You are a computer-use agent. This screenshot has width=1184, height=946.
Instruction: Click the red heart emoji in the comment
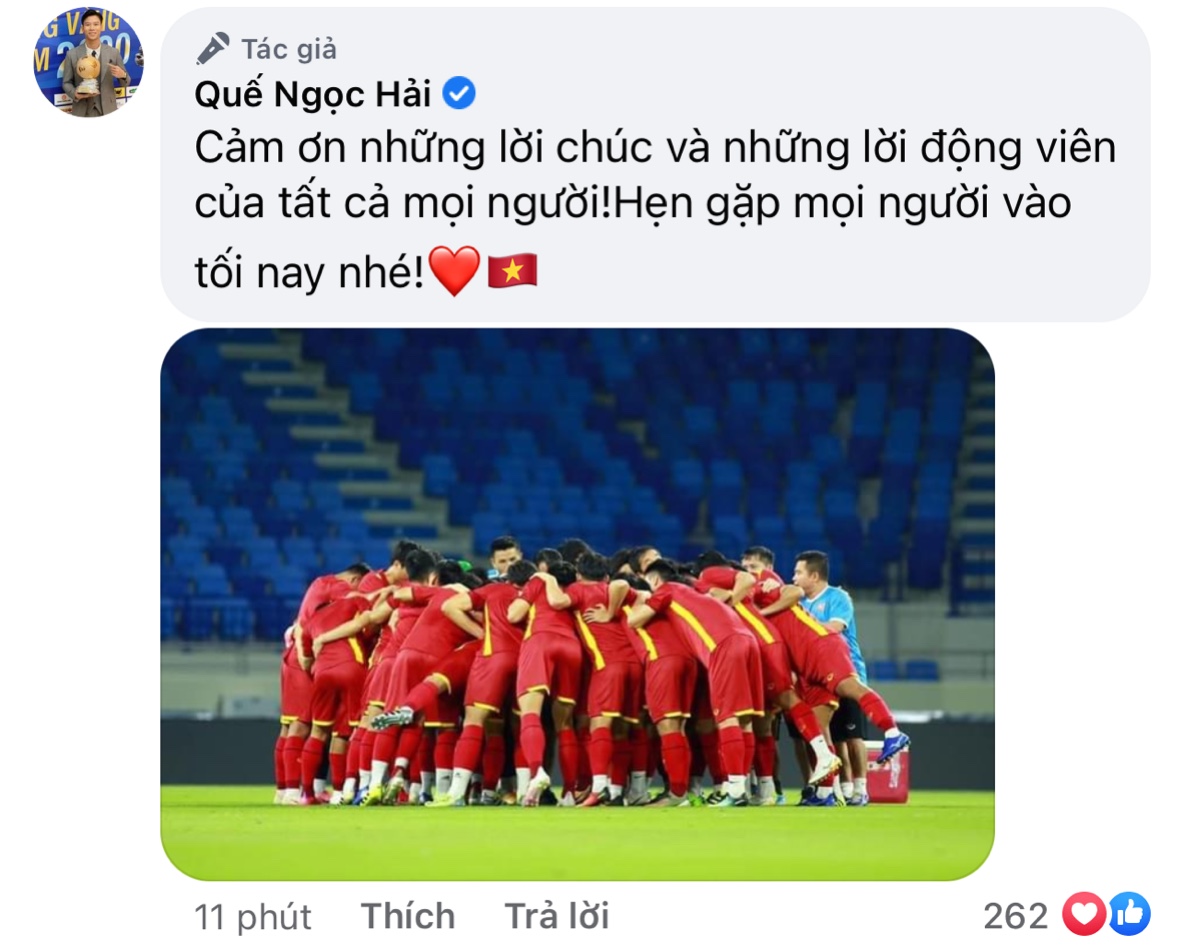pyautogui.click(x=454, y=270)
